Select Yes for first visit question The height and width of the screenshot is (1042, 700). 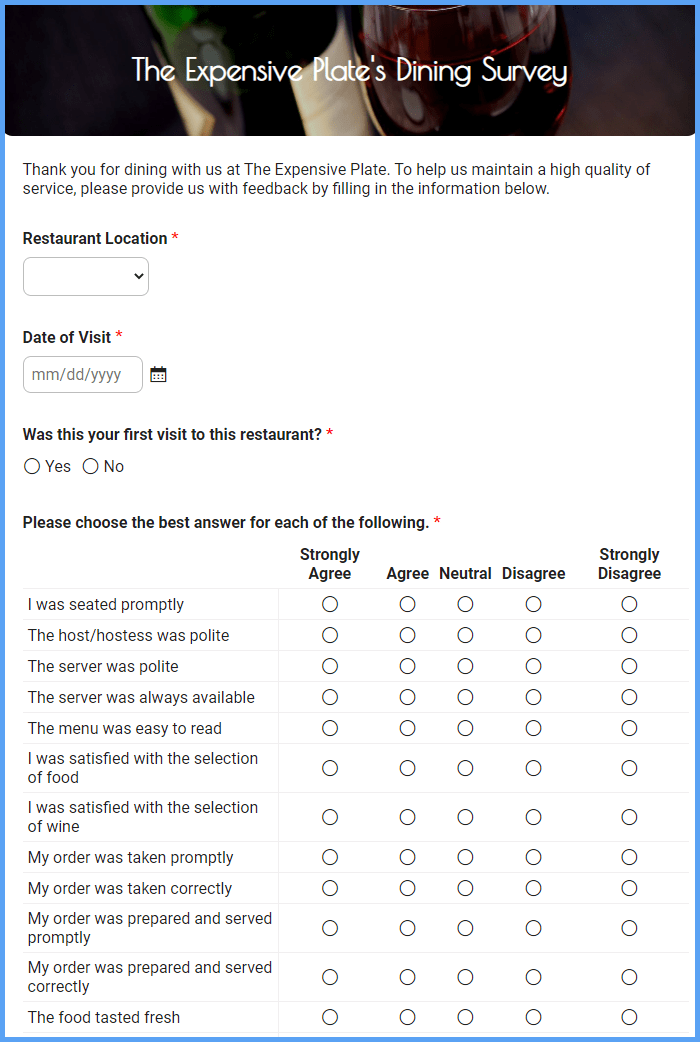pos(30,466)
